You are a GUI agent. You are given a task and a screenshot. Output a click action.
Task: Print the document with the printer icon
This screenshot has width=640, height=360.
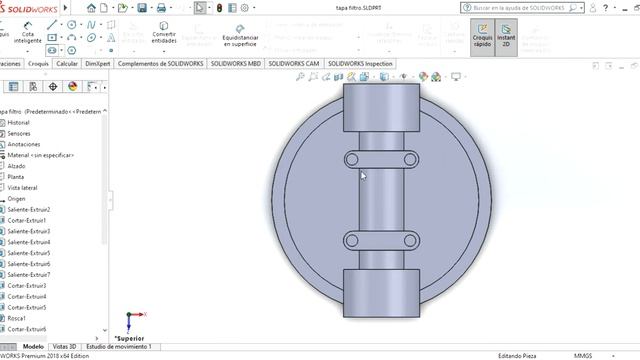[162, 8]
